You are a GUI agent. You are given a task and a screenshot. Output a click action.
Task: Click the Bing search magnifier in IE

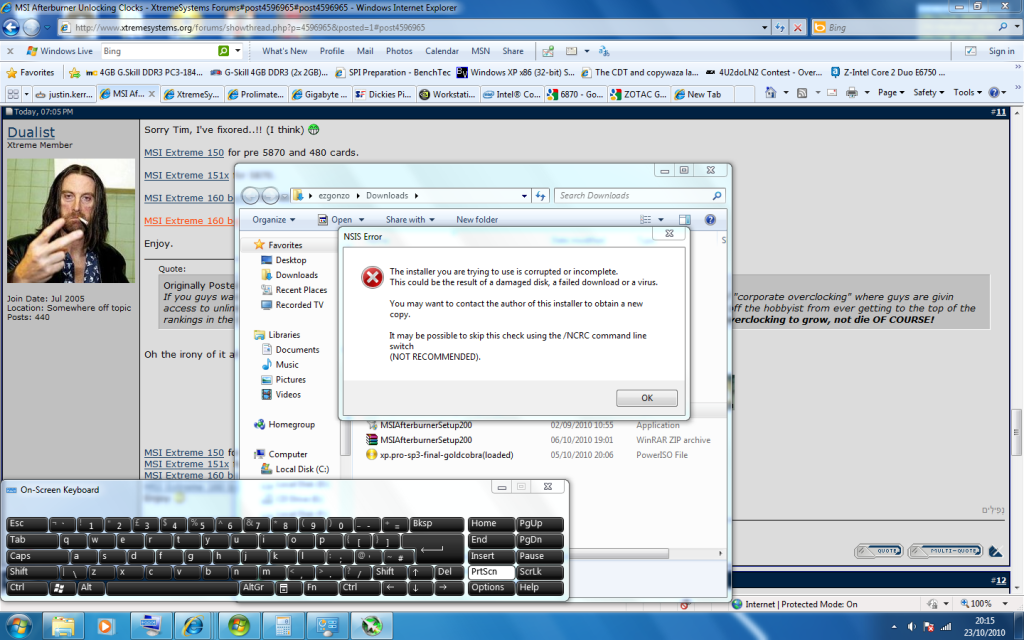[x=1003, y=27]
